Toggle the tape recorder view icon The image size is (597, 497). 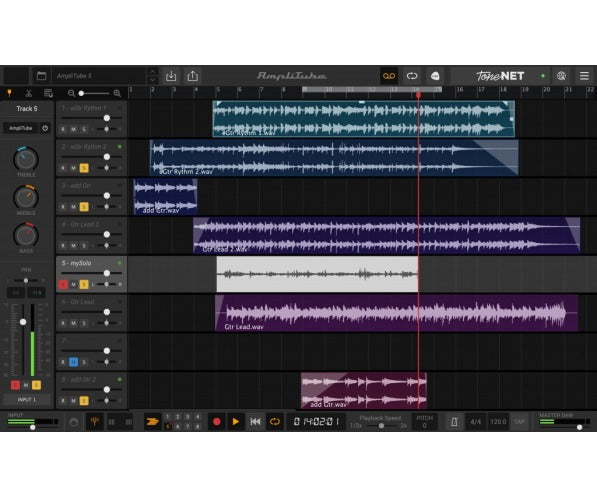[x=389, y=76]
